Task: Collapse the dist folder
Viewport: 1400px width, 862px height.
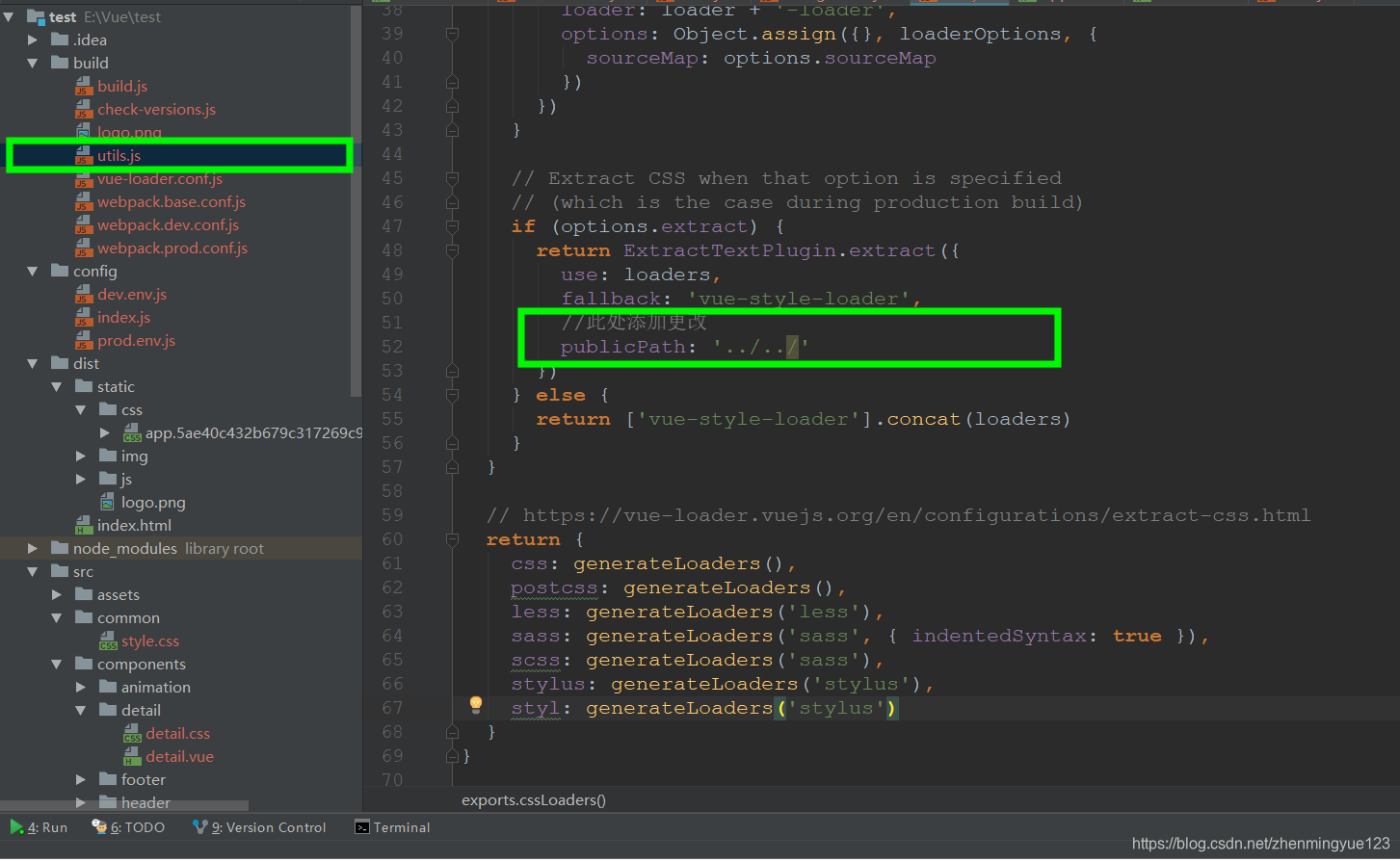Action: (33, 363)
